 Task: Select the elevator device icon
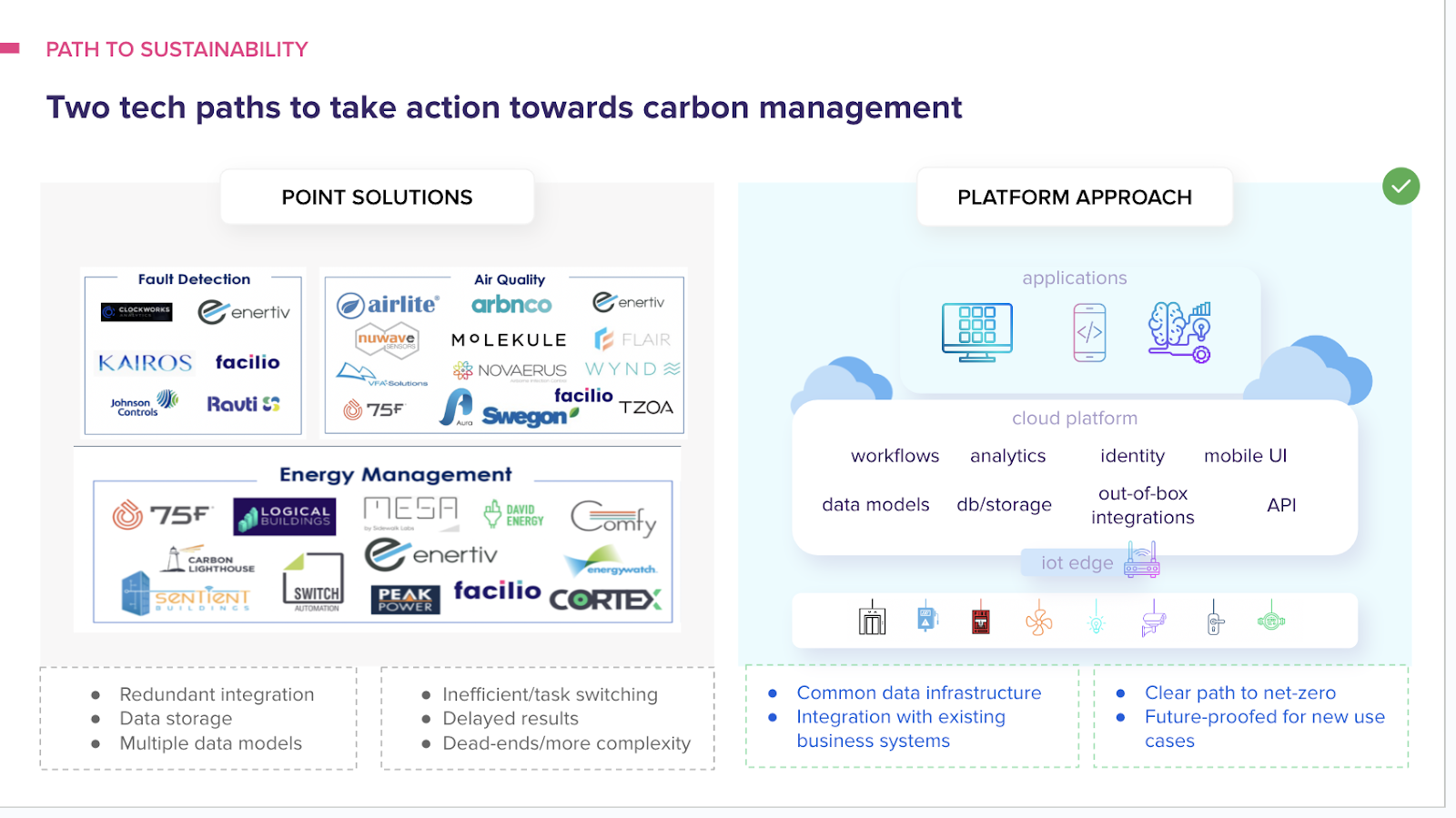(x=872, y=618)
